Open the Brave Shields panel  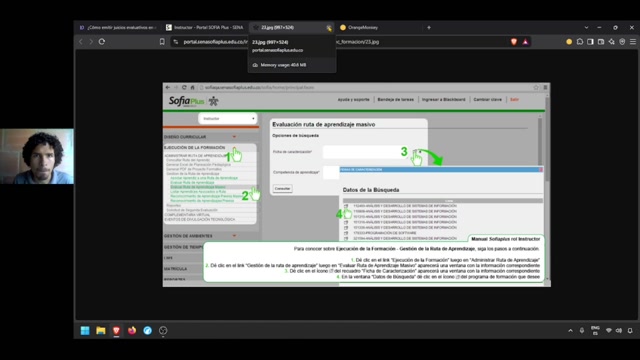[x=514, y=42]
